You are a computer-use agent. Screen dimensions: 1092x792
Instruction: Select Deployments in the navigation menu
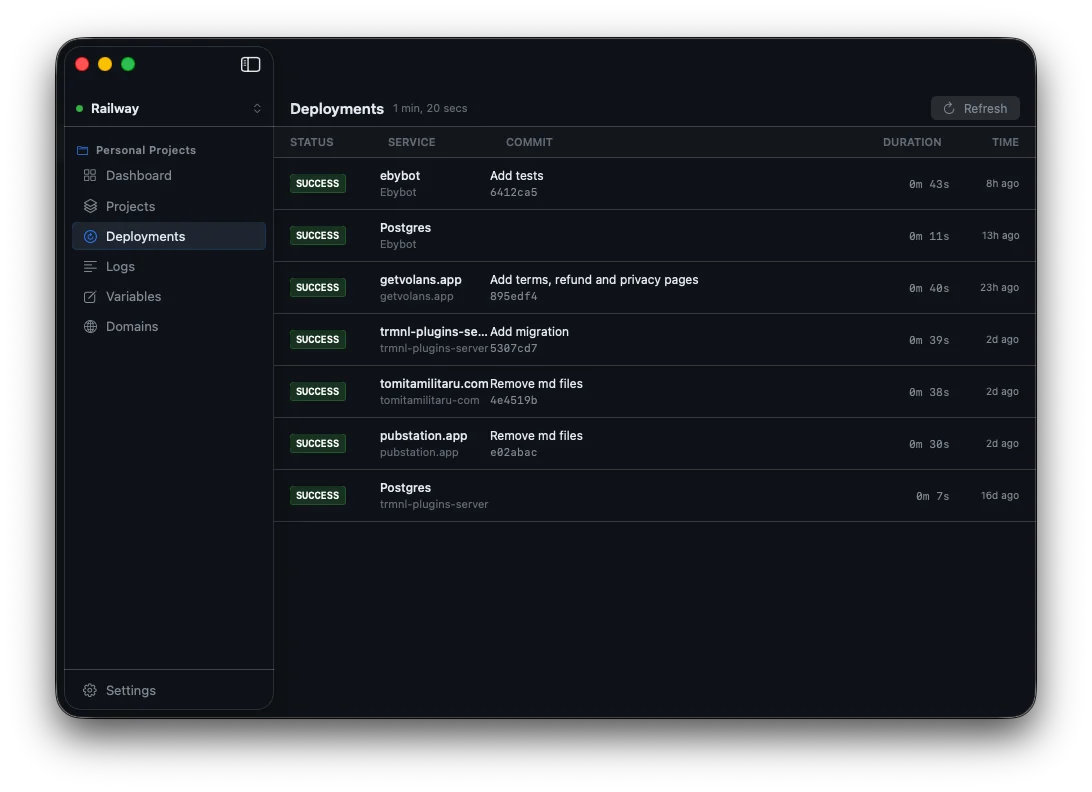pos(145,236)
